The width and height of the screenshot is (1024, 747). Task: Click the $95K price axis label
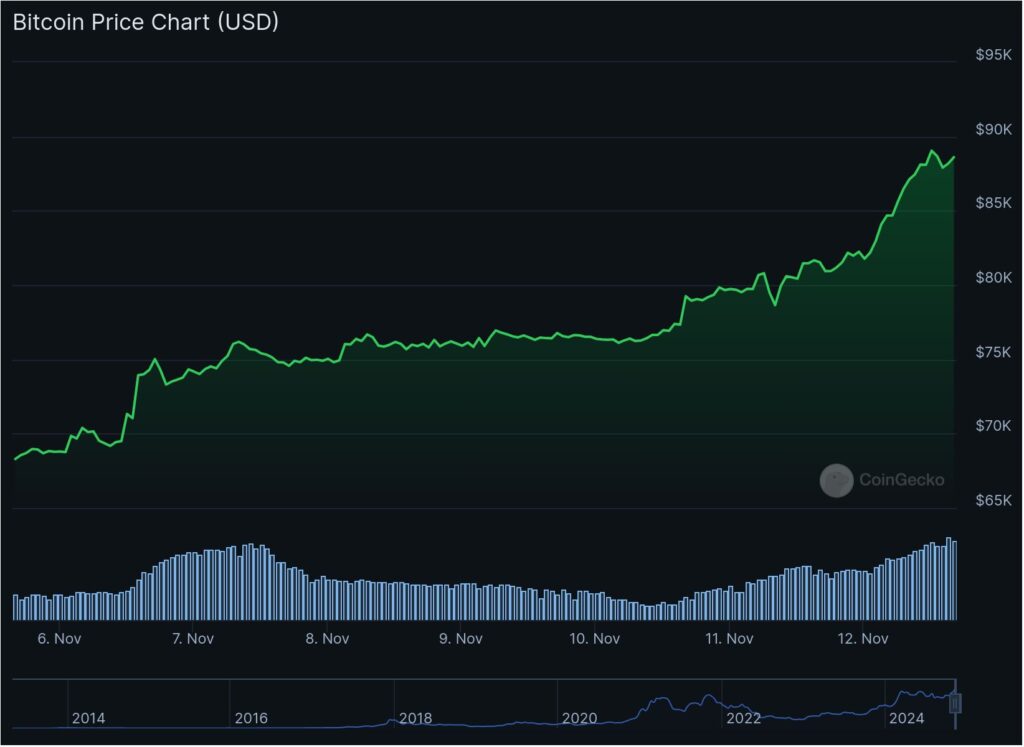(993, 55)
